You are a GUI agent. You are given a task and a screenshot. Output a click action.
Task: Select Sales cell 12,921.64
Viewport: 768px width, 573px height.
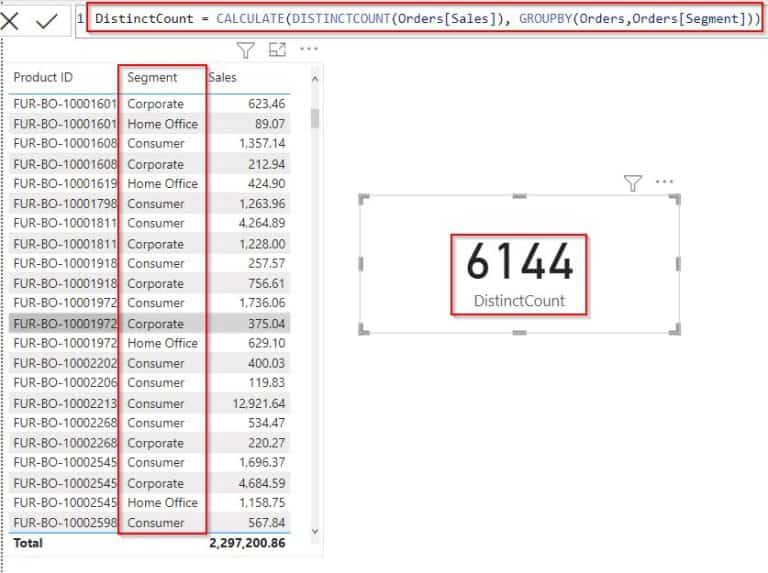[x=259, y=404]
